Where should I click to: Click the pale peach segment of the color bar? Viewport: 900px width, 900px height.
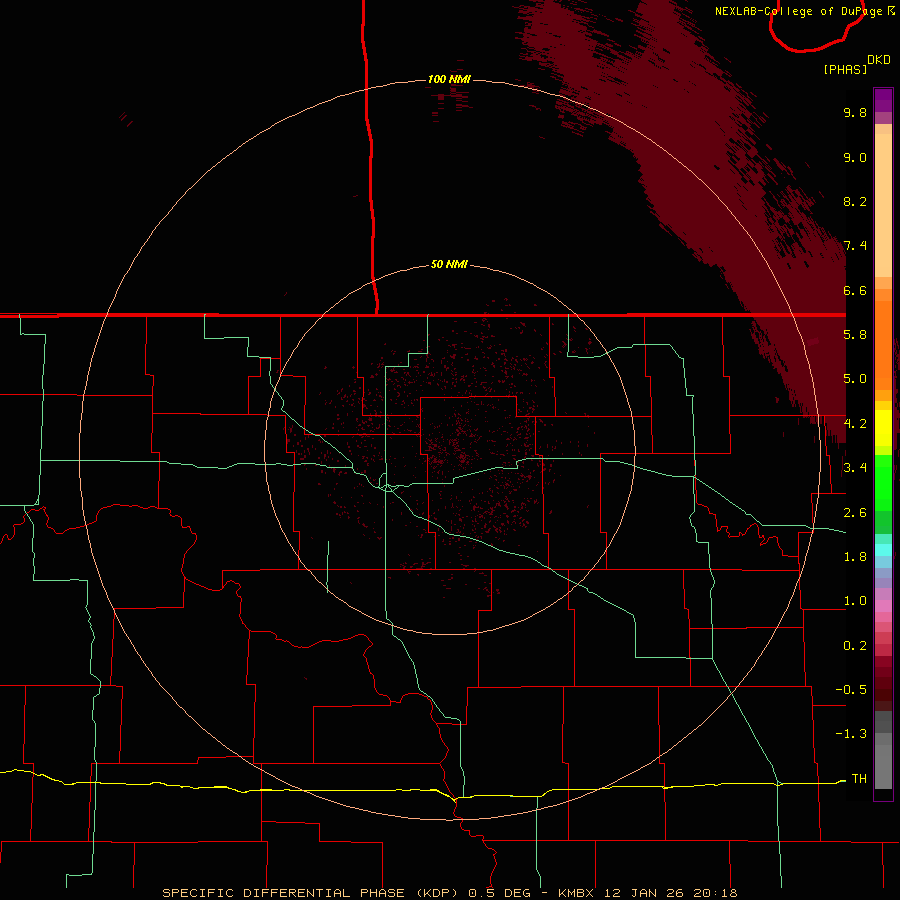point(883,205)
